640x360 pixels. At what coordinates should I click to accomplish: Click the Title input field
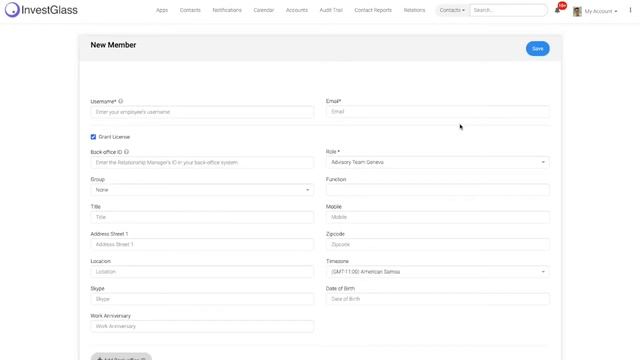coord(202,217)
